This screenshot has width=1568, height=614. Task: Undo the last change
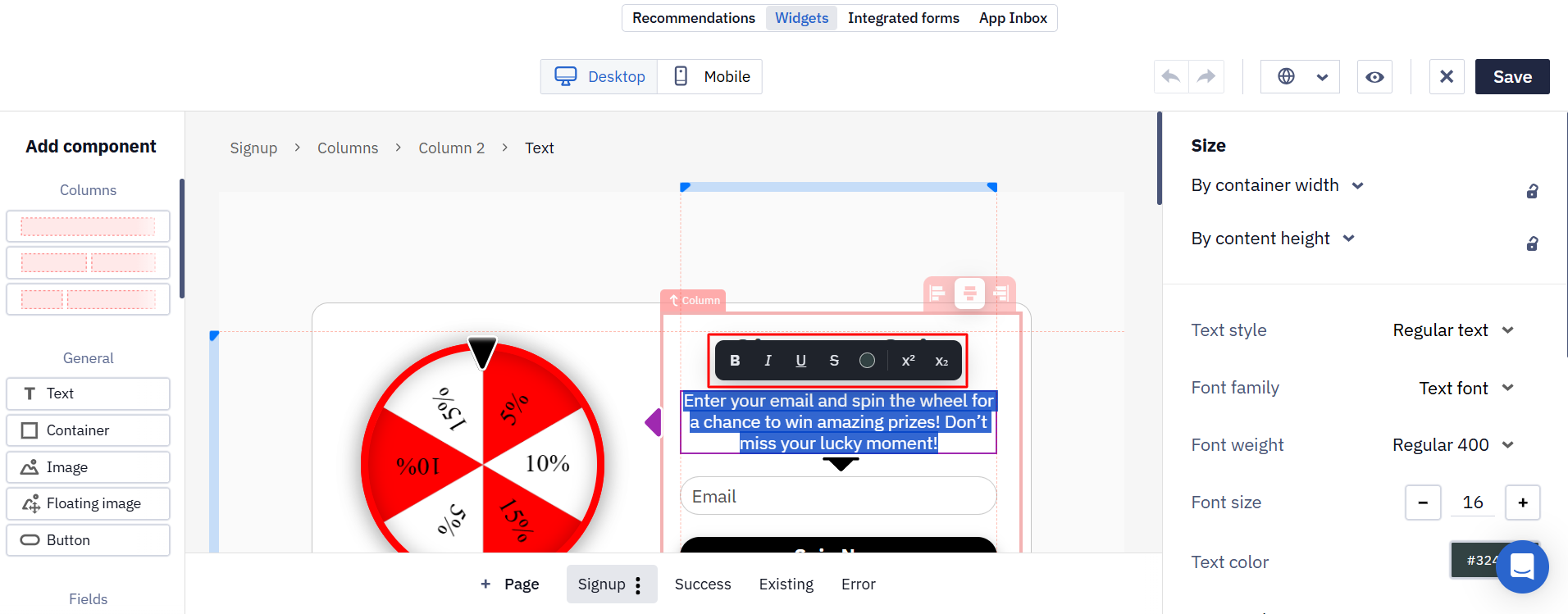click(1171, 76)
